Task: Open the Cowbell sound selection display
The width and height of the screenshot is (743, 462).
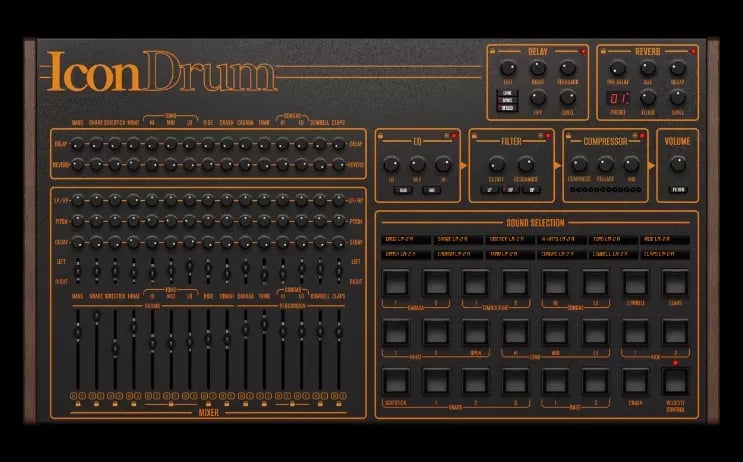Action: pyautogui.click(x=613, y=254)
